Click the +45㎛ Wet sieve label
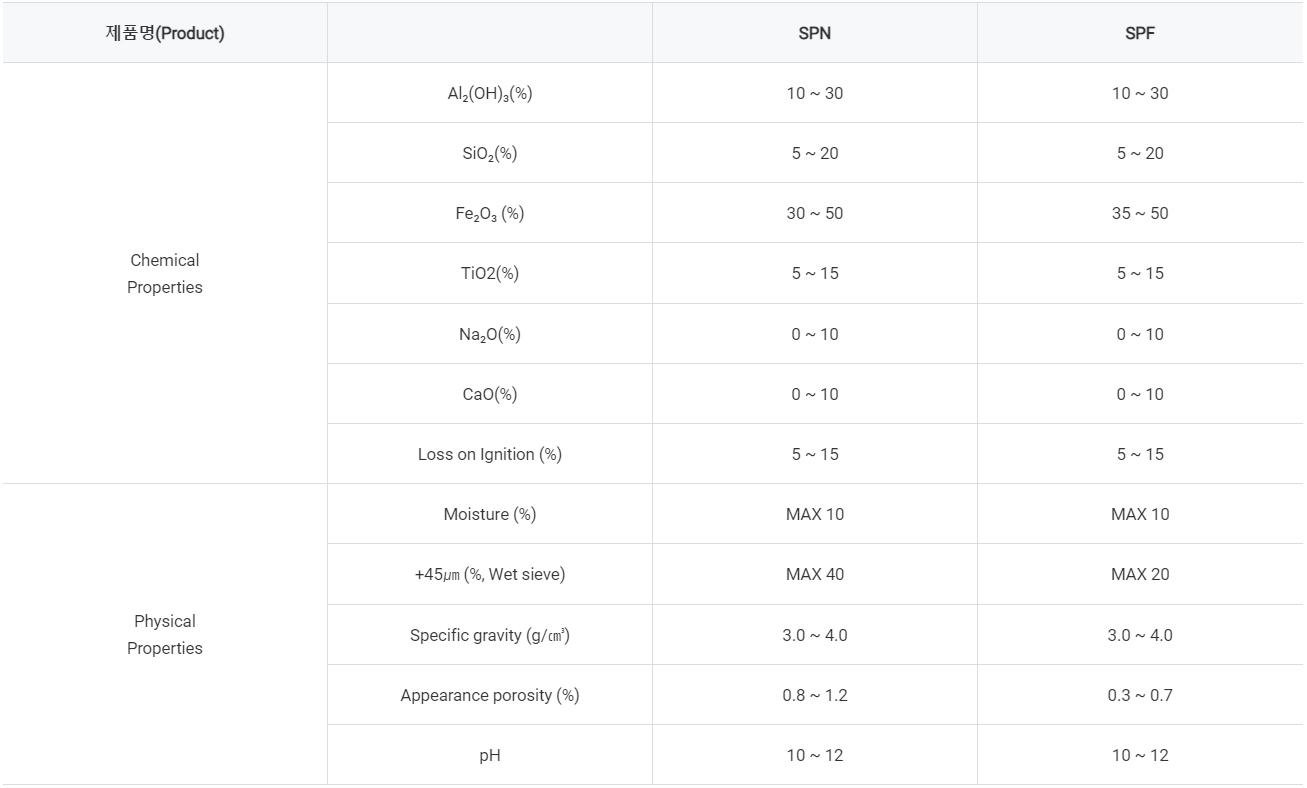1307x788 pixels. [490, 574]
